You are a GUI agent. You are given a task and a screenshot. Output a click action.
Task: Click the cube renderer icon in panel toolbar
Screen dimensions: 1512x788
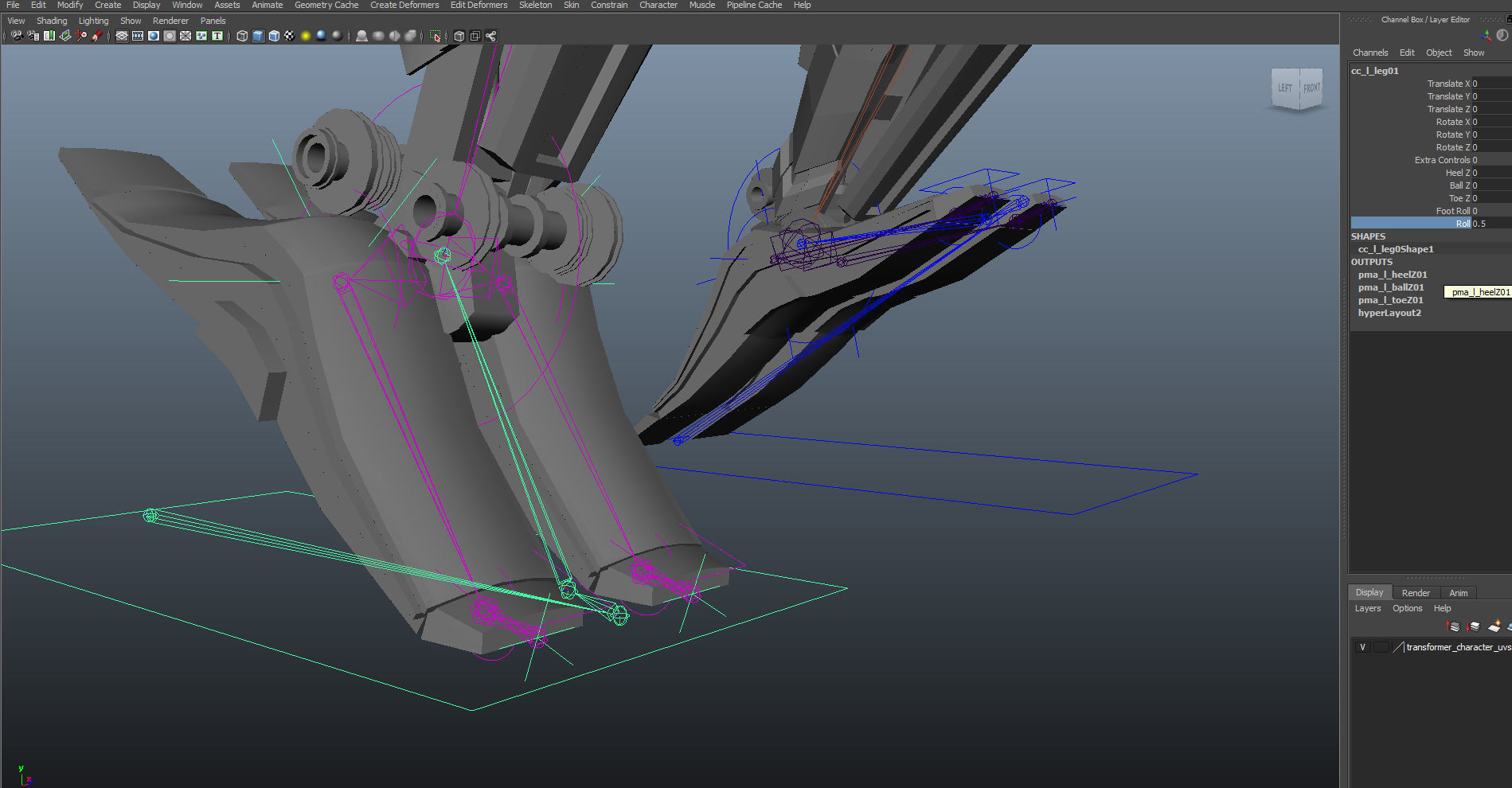(x=459, y=36)
